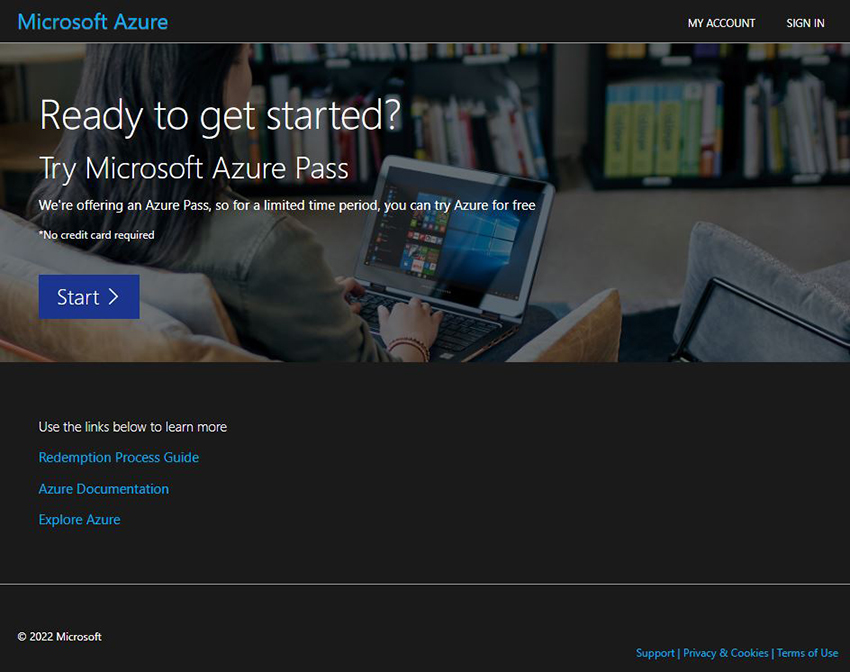
Task: Click the Start button
Action: (89, 296)
